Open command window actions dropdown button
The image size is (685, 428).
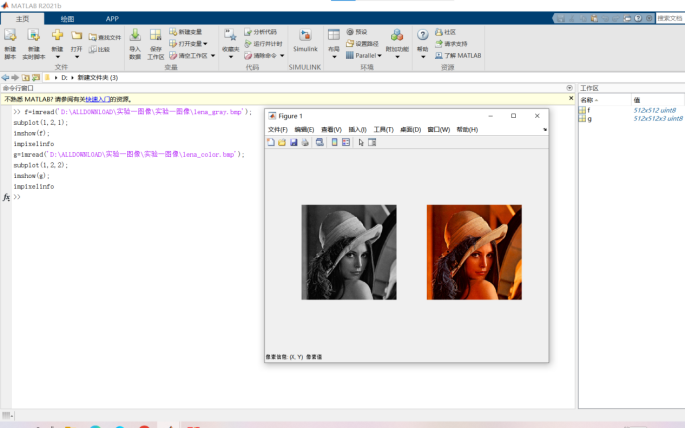pos(569,88)
